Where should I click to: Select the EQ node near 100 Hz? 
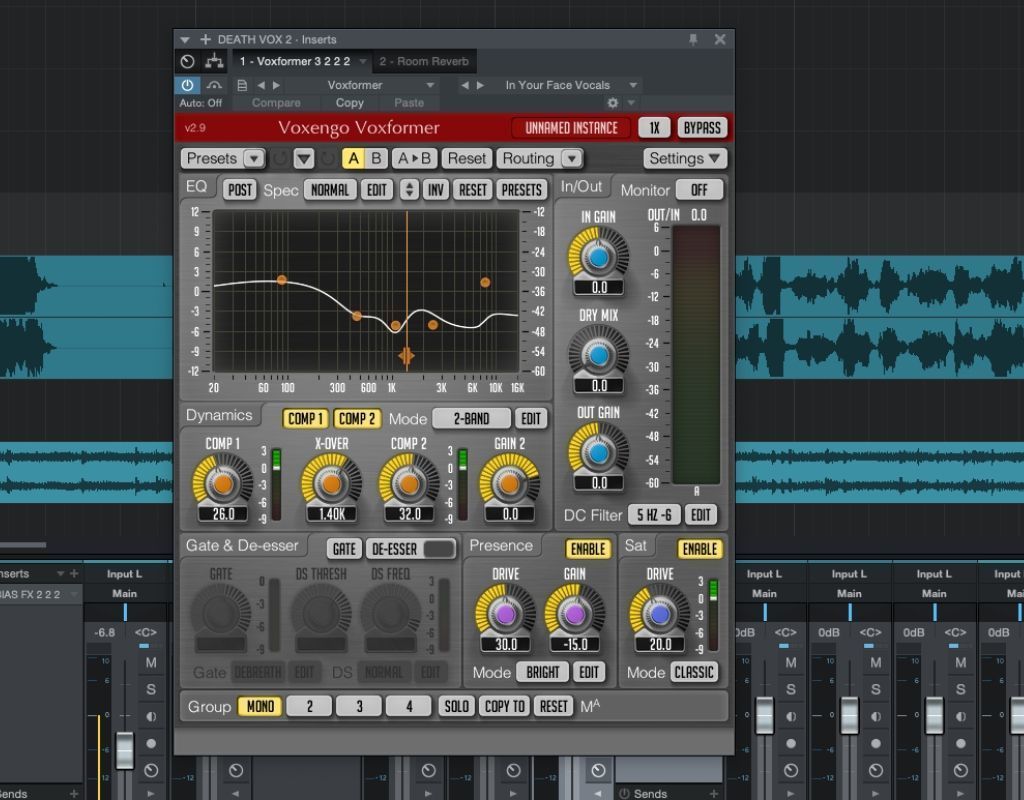(x=281, y=280)
